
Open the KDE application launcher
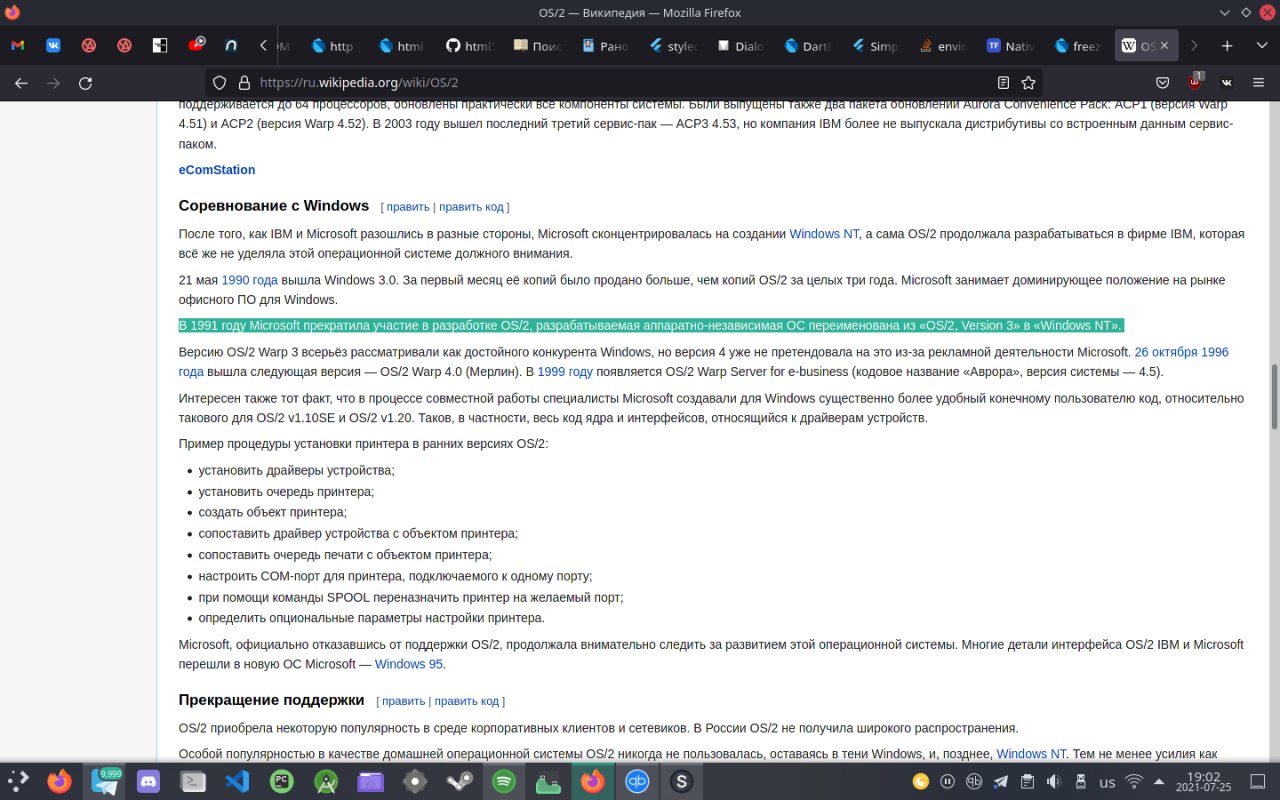tap(18, 781)
